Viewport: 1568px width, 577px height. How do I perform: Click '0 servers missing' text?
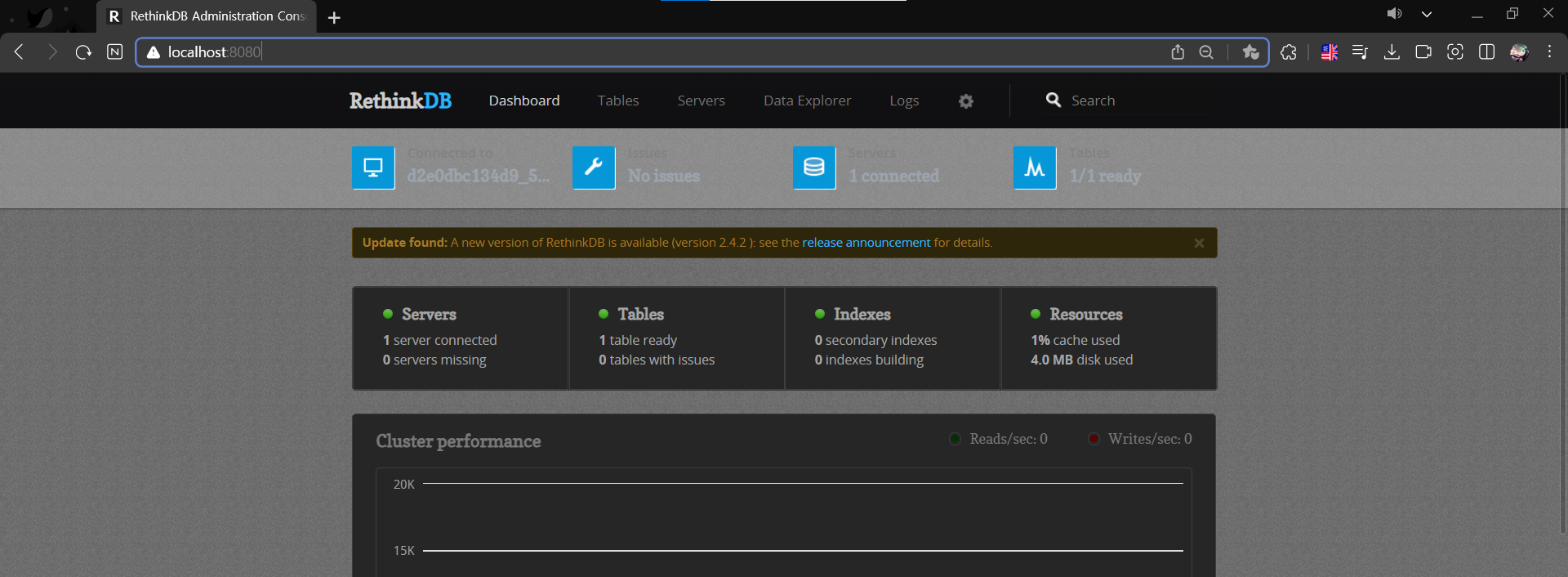[x=434, y=360]
